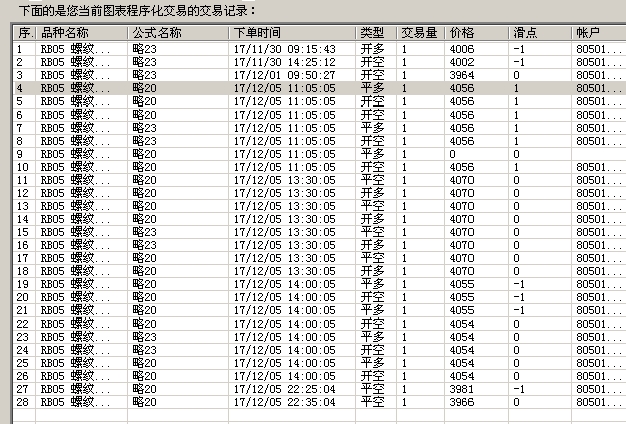The width and height of the screenshot is (626, 424).
Task: Select price 4006 in row 1
Action: [x=462, y=49]
